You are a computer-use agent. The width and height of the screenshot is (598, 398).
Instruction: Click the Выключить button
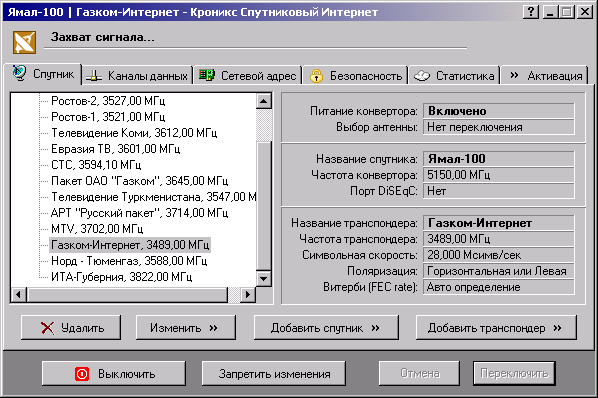tap(114, 374)
